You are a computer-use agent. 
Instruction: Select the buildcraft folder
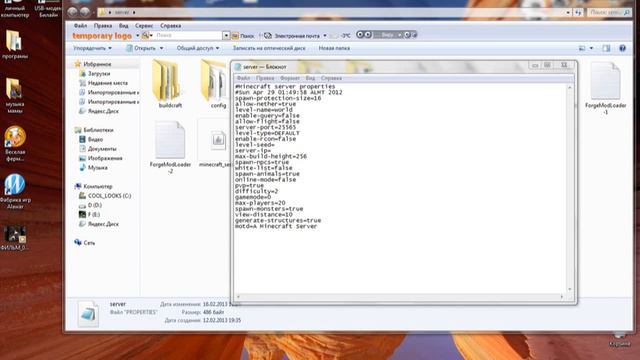170,84
